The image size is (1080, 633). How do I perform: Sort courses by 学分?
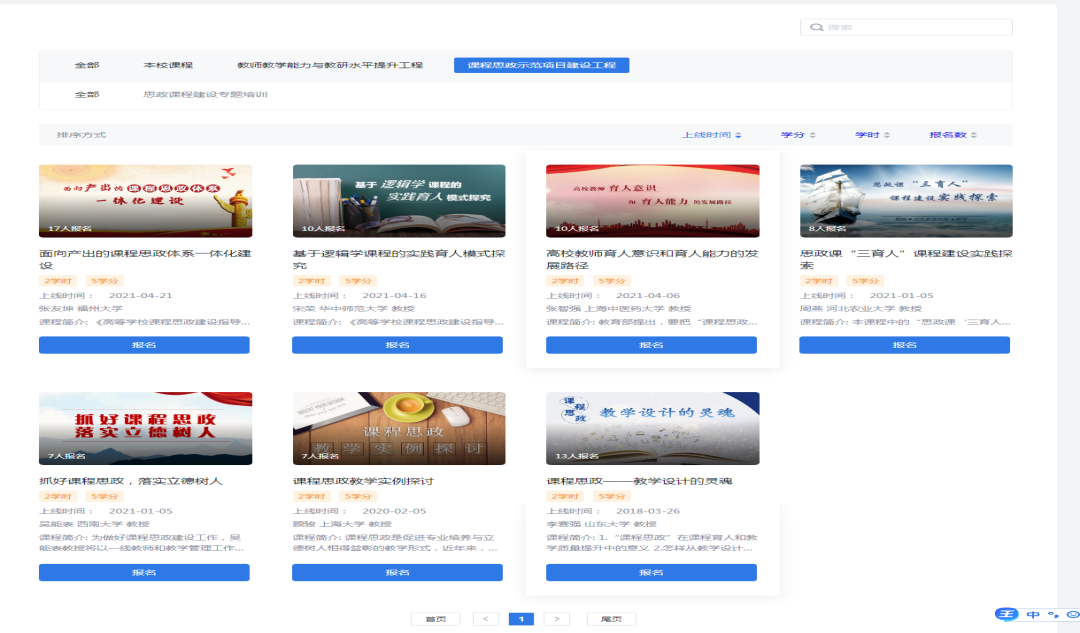[x=797, y=135]
